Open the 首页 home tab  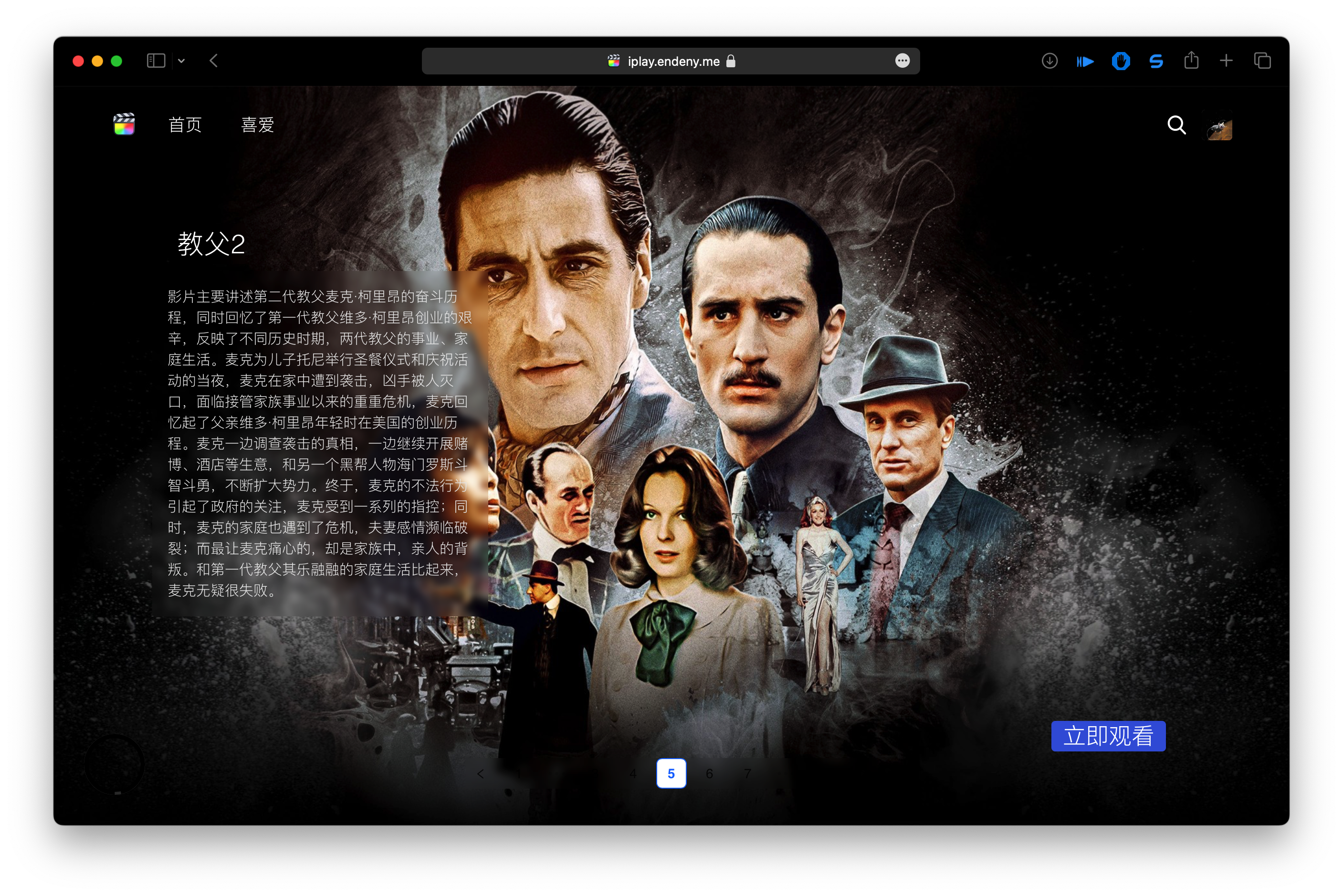click(x=185, y=125)
